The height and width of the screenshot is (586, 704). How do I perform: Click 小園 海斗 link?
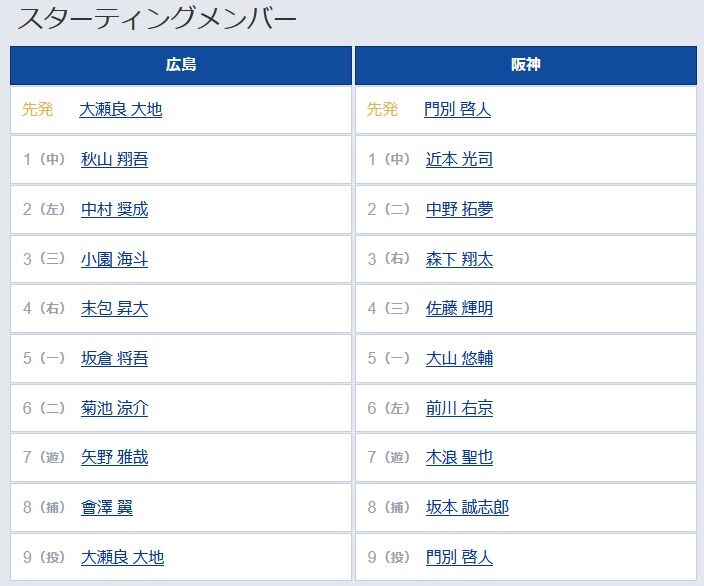pos(114,259)
